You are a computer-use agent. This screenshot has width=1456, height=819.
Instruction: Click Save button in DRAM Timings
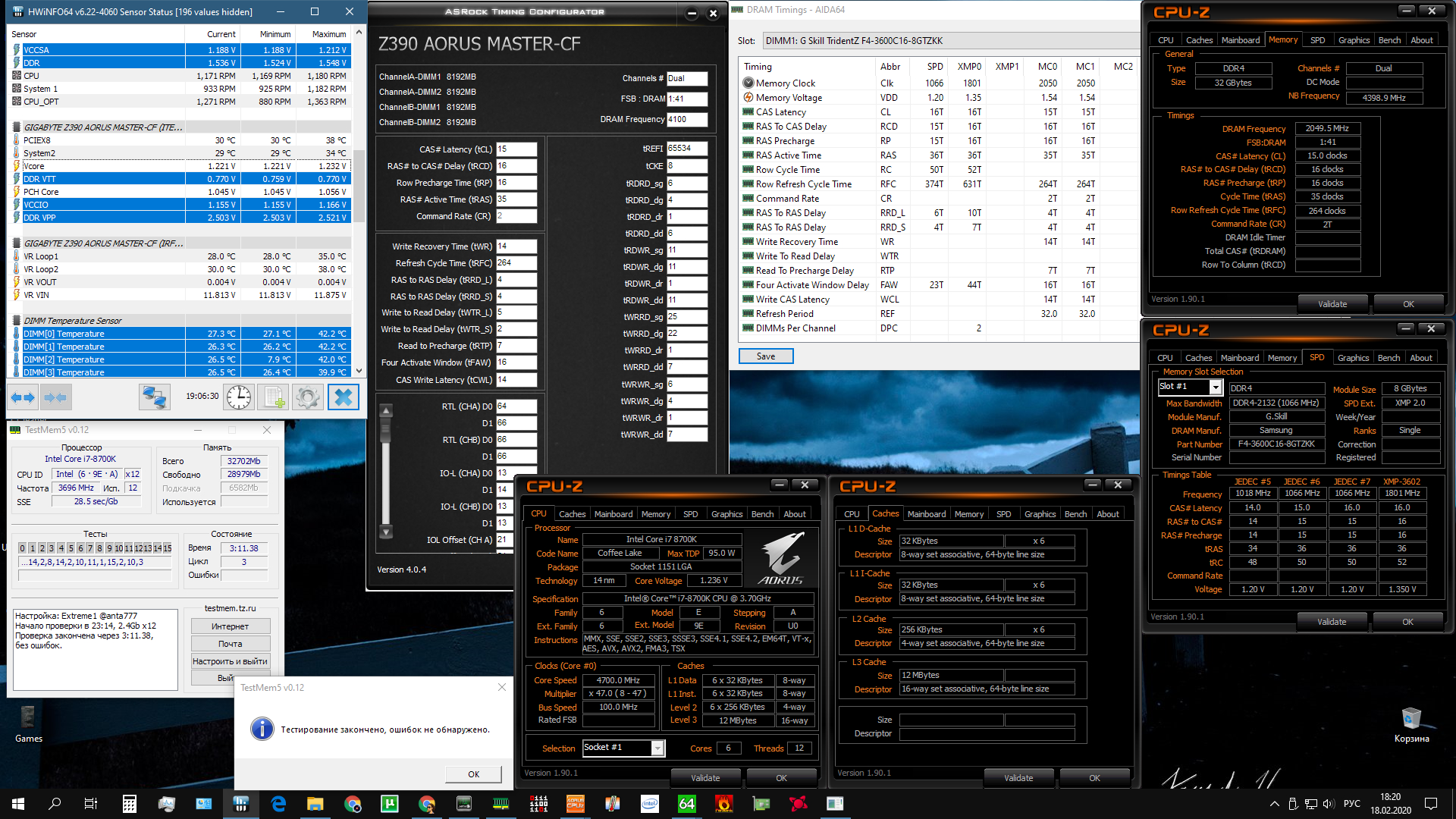[x=766, y=356]
